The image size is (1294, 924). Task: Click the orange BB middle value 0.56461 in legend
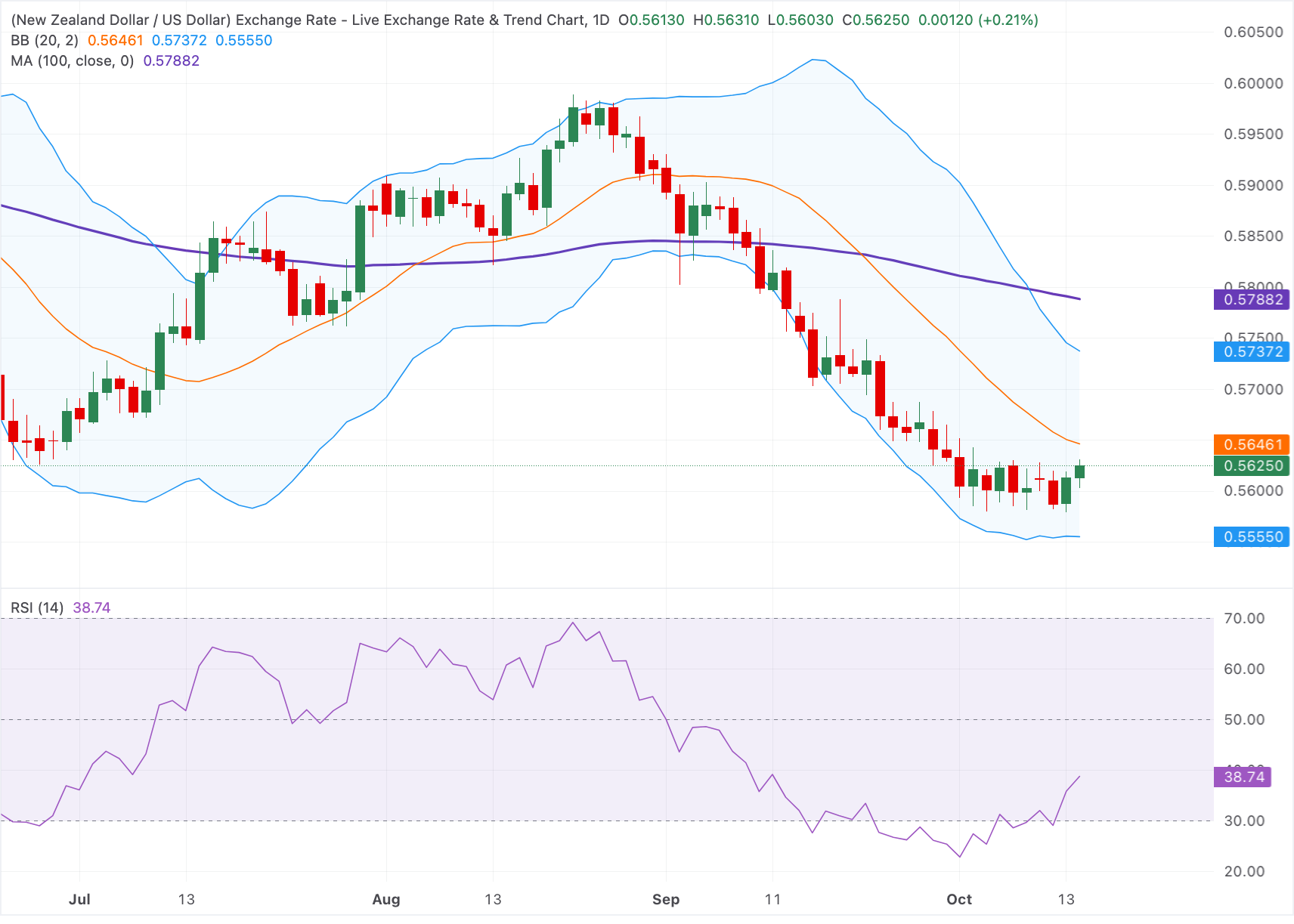(x=116, y=40)
